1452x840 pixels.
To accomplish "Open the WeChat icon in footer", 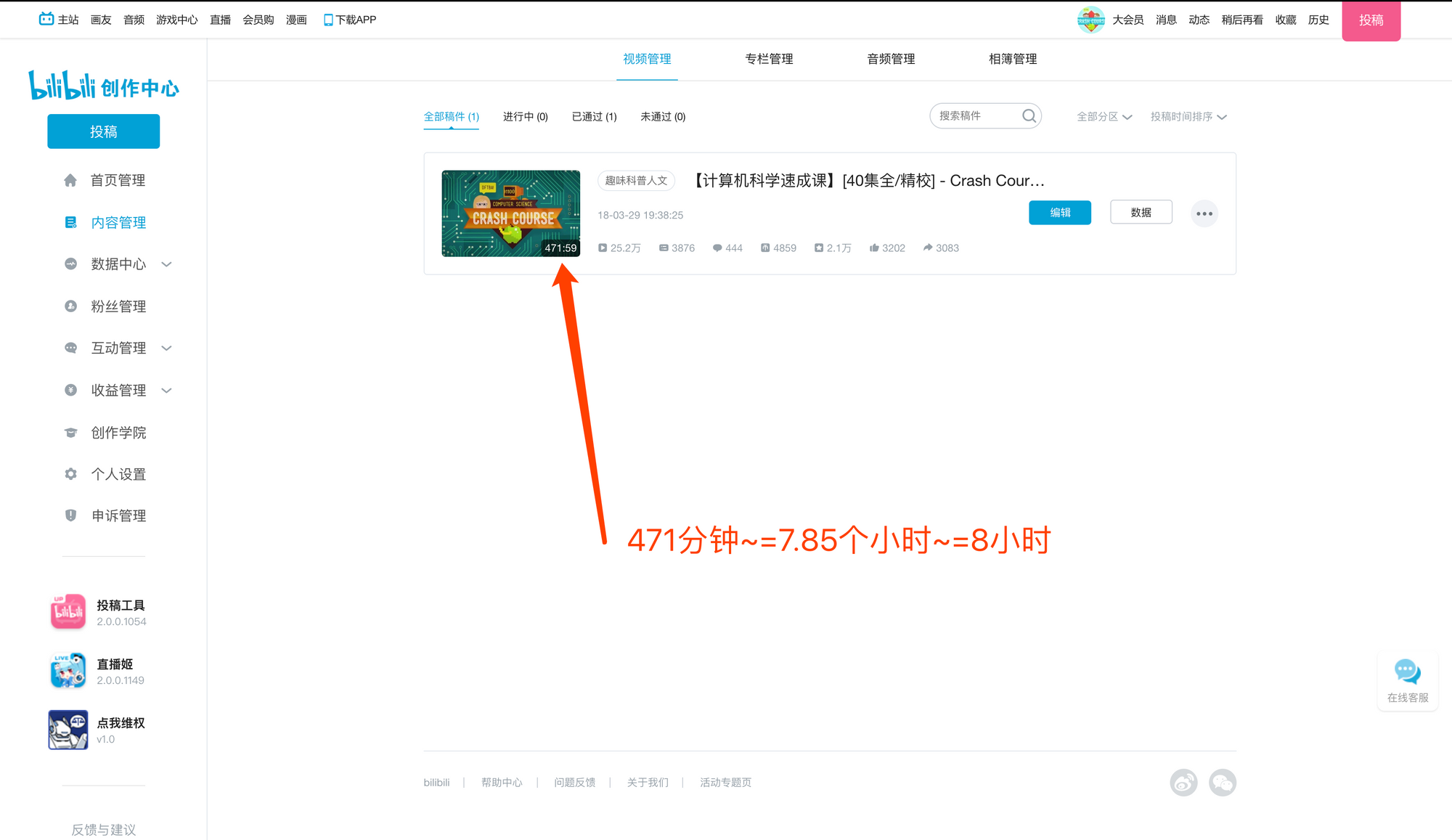I will click(1223, 783).
